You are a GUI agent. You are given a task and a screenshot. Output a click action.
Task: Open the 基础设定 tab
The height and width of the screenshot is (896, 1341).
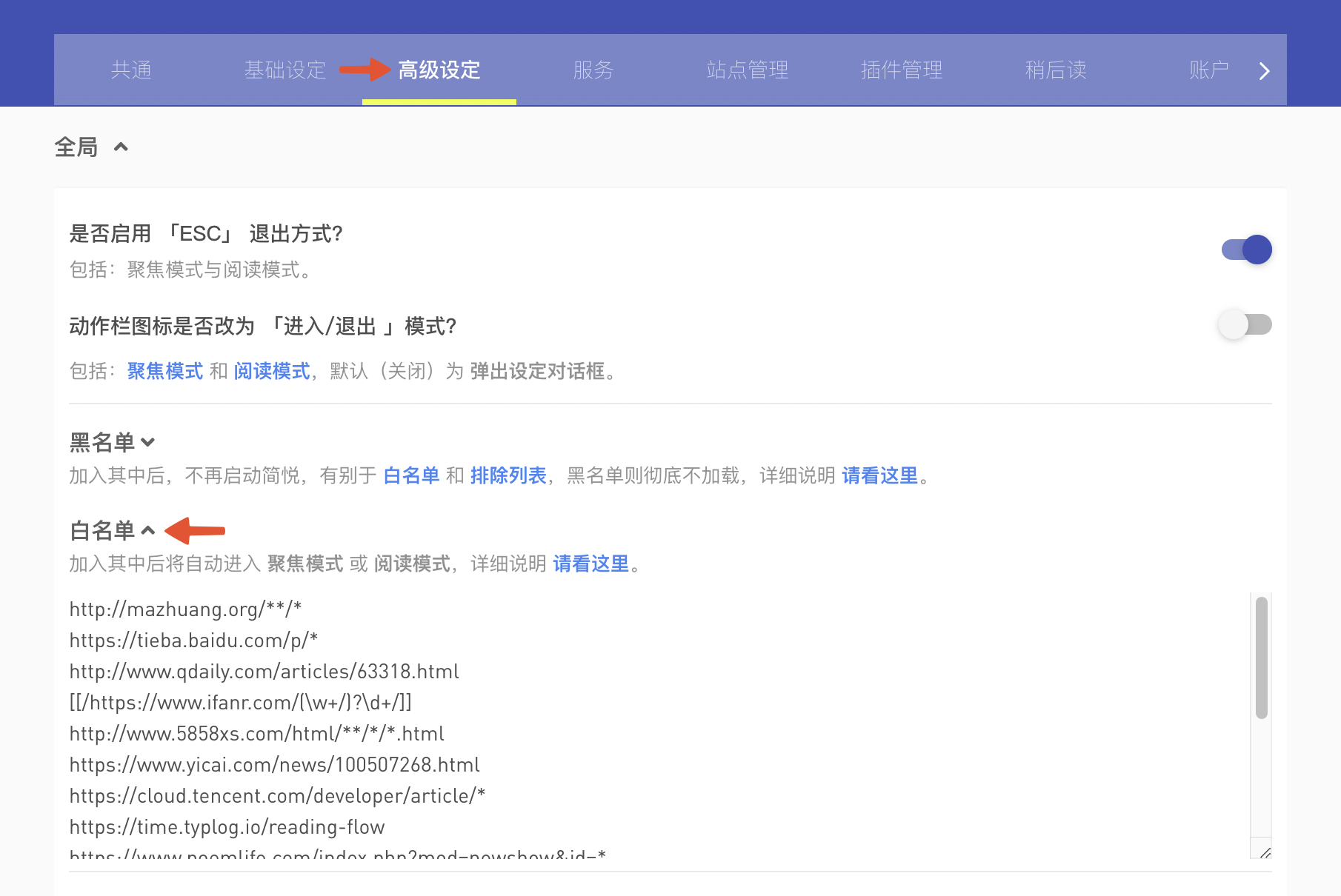point(285,70)
